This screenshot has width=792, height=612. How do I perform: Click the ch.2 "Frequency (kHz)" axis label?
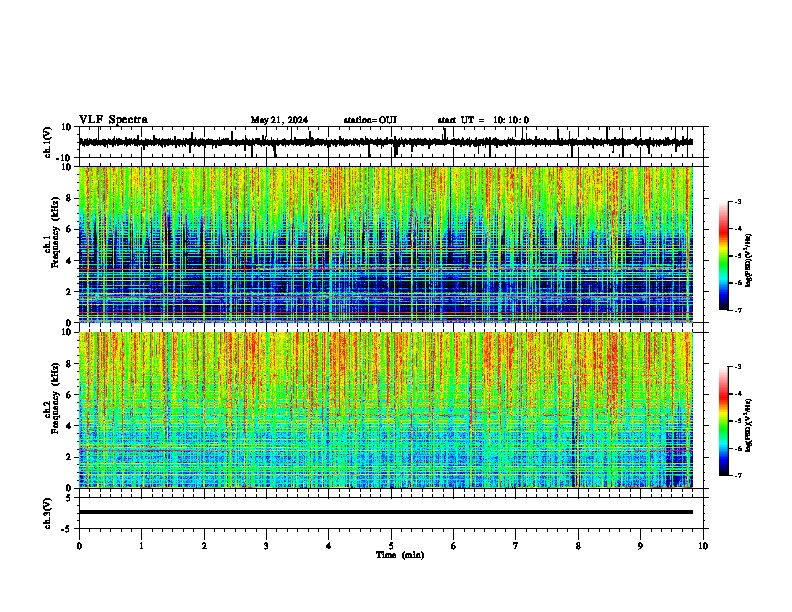(55, 398)
